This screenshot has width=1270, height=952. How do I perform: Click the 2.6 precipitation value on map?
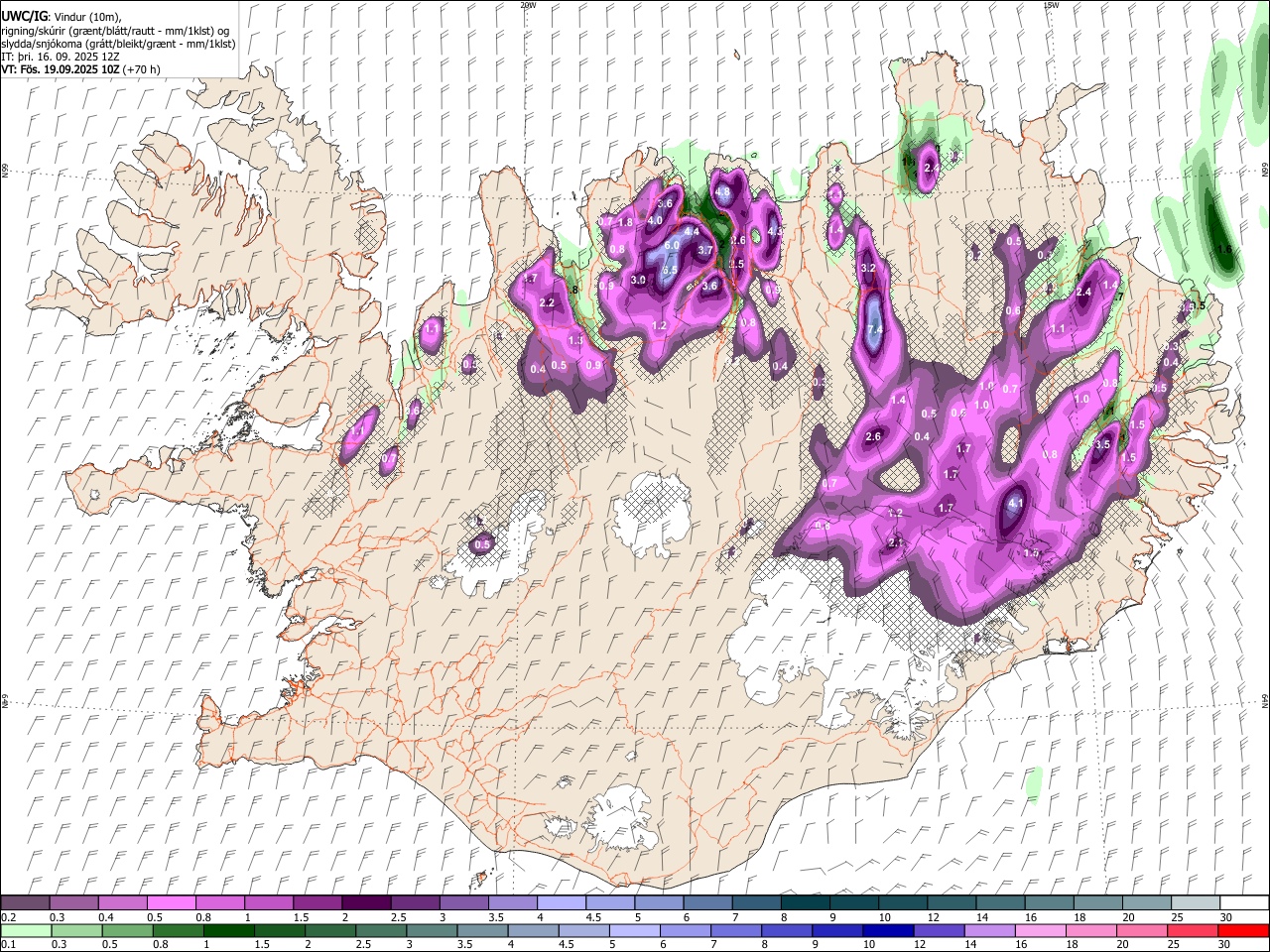click(x=873, y=437)
